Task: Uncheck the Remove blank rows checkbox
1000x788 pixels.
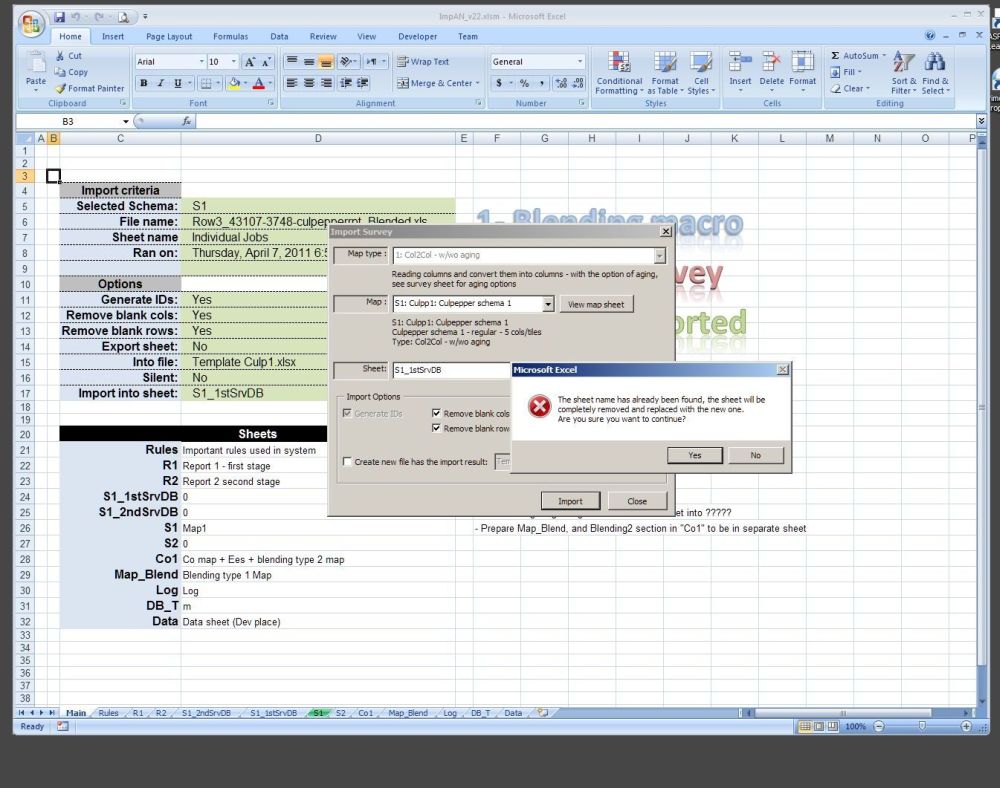Action: [437, 428]
